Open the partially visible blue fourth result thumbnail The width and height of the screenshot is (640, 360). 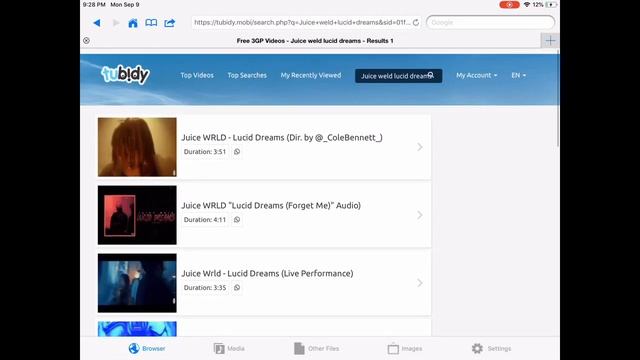pos(137,329)
